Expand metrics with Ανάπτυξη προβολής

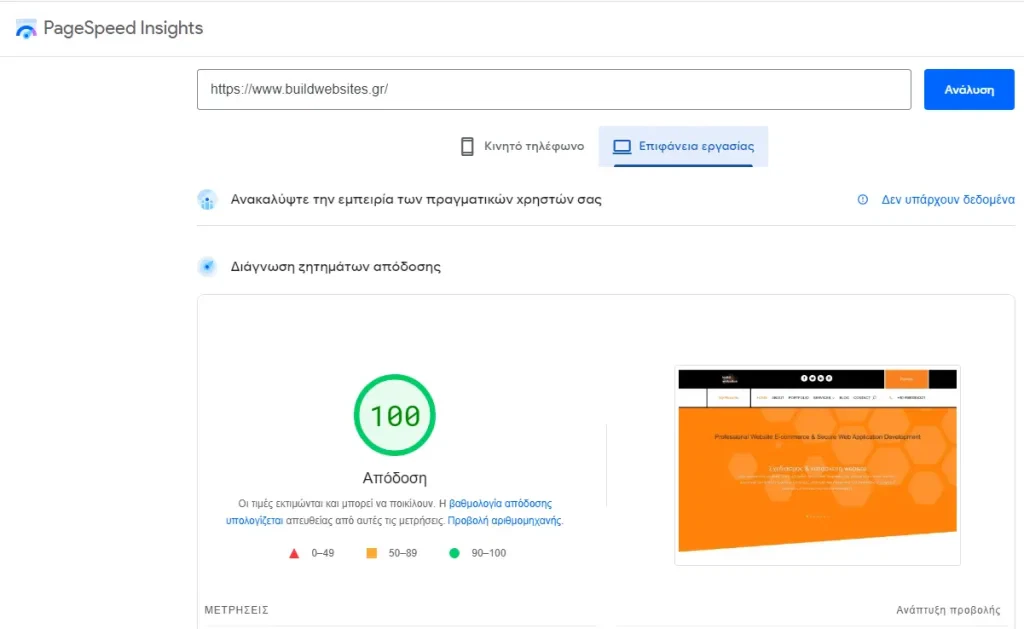coord(947,610)
